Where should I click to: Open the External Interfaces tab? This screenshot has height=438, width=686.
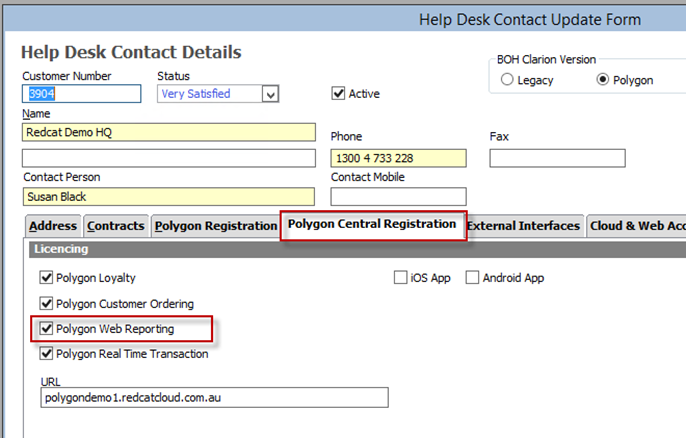(523, 226)
